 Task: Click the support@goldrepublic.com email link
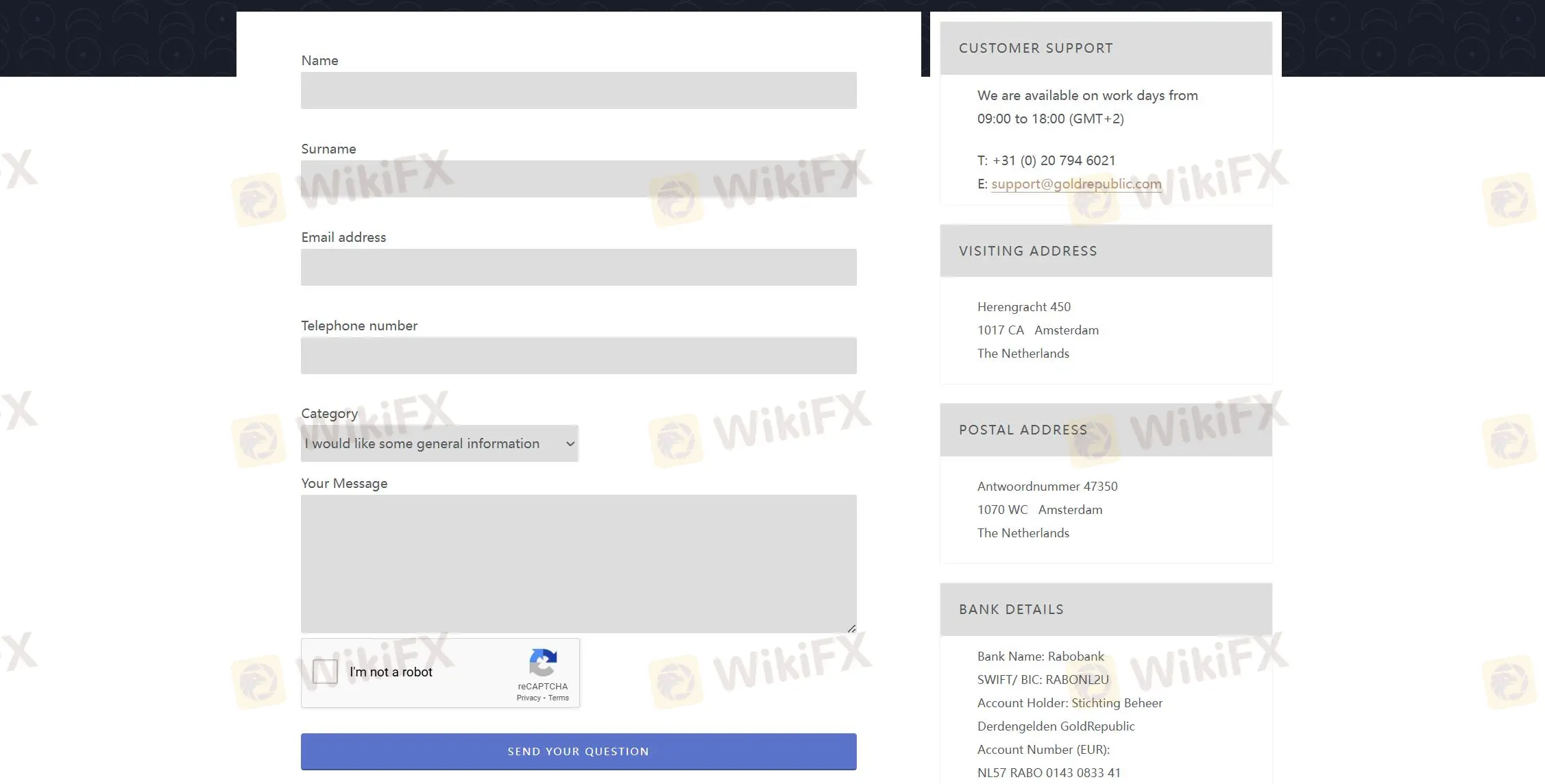[x=1076, y=183]
